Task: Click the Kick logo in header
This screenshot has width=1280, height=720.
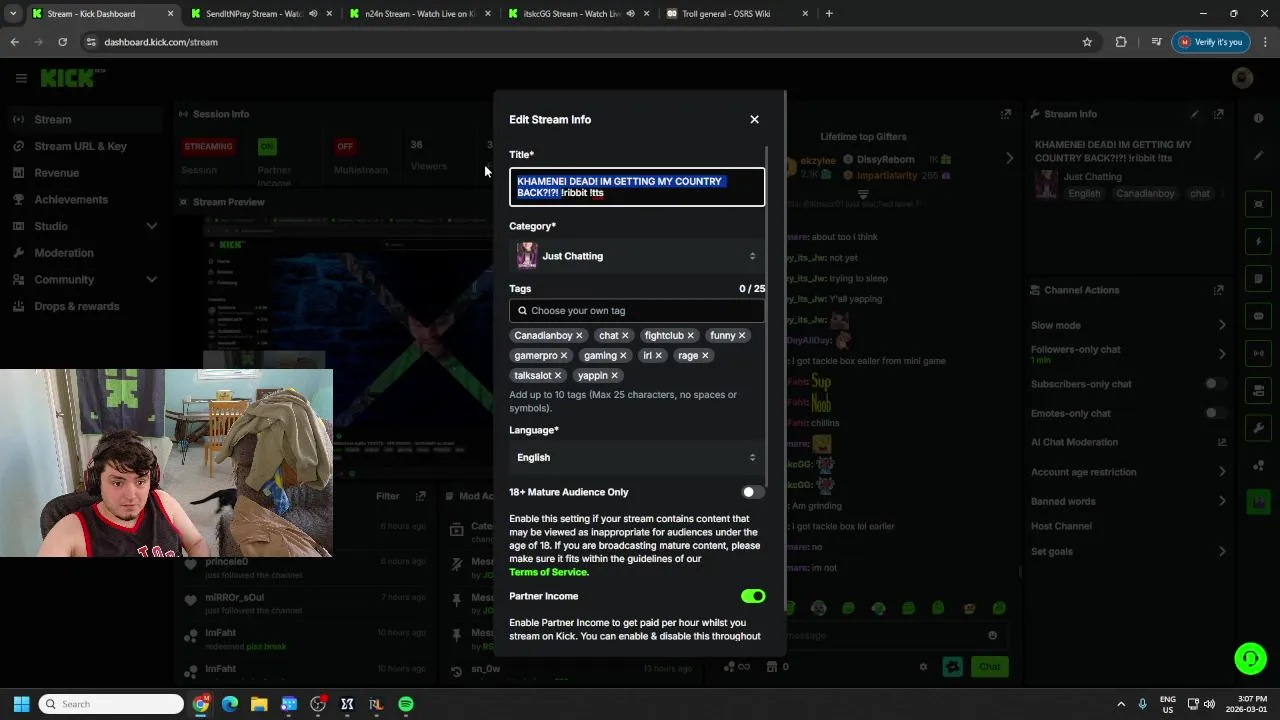Action: click(73, 78)
